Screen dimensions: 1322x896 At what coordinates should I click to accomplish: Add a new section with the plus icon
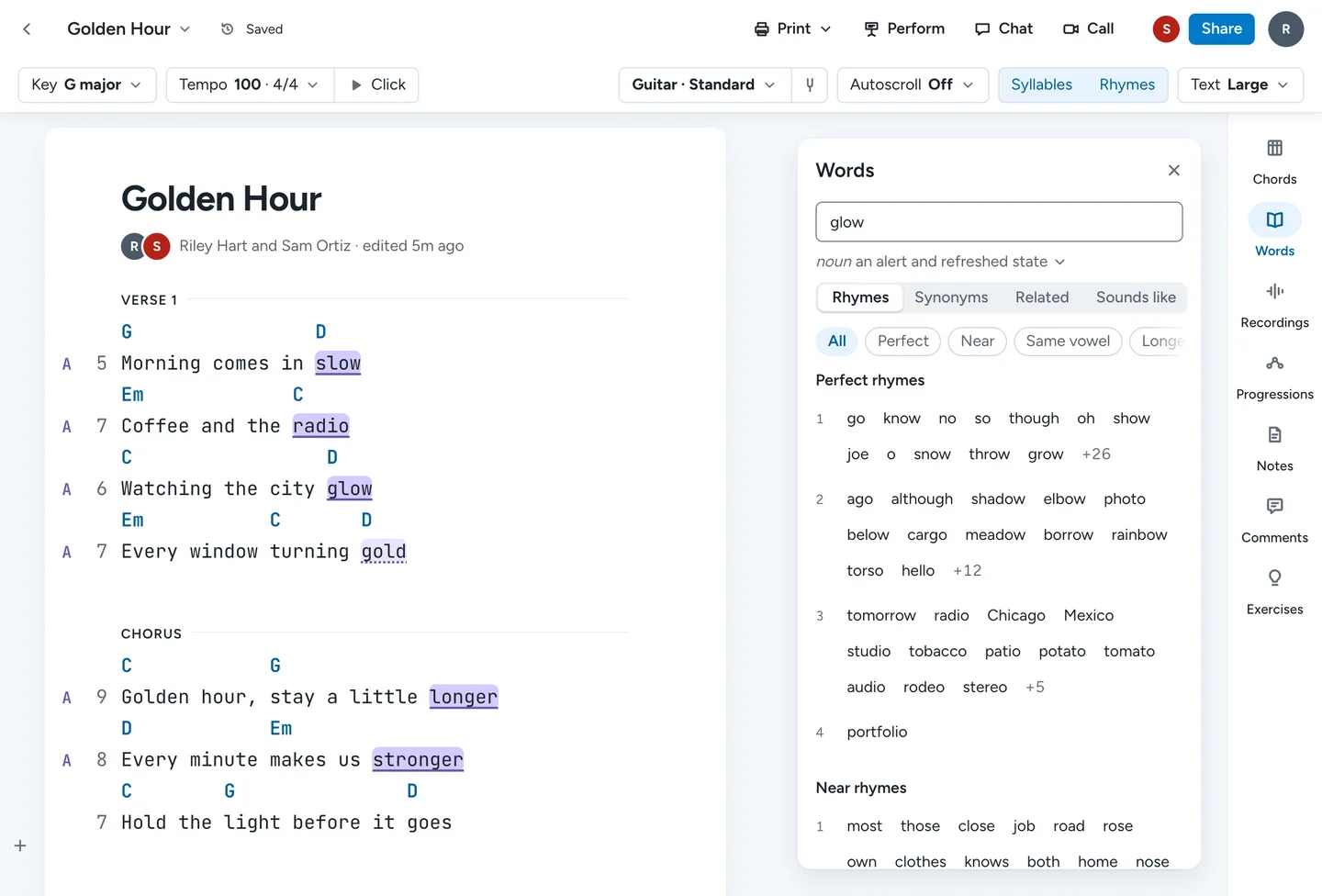[20, 846]
